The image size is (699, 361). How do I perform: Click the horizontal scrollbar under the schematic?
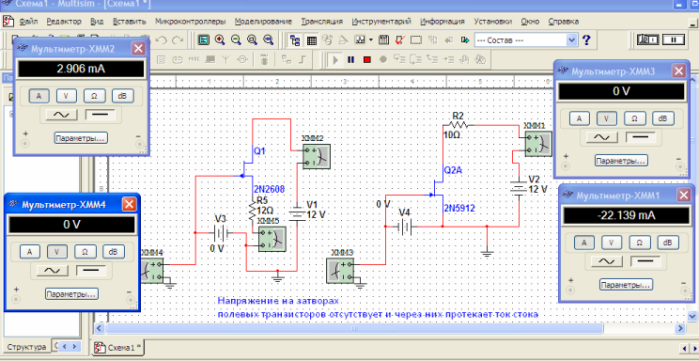point(390,328)
